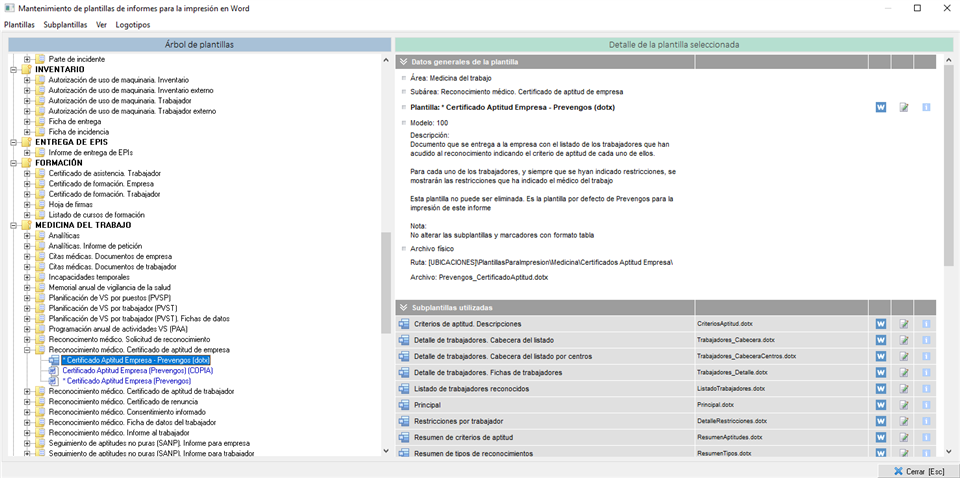Image resolution: width=960 pixels, height=478 pixels.
Task: Click edit icon in Trabajadores_Cabecera.dotx row
Action: click(x=904, y=340)
